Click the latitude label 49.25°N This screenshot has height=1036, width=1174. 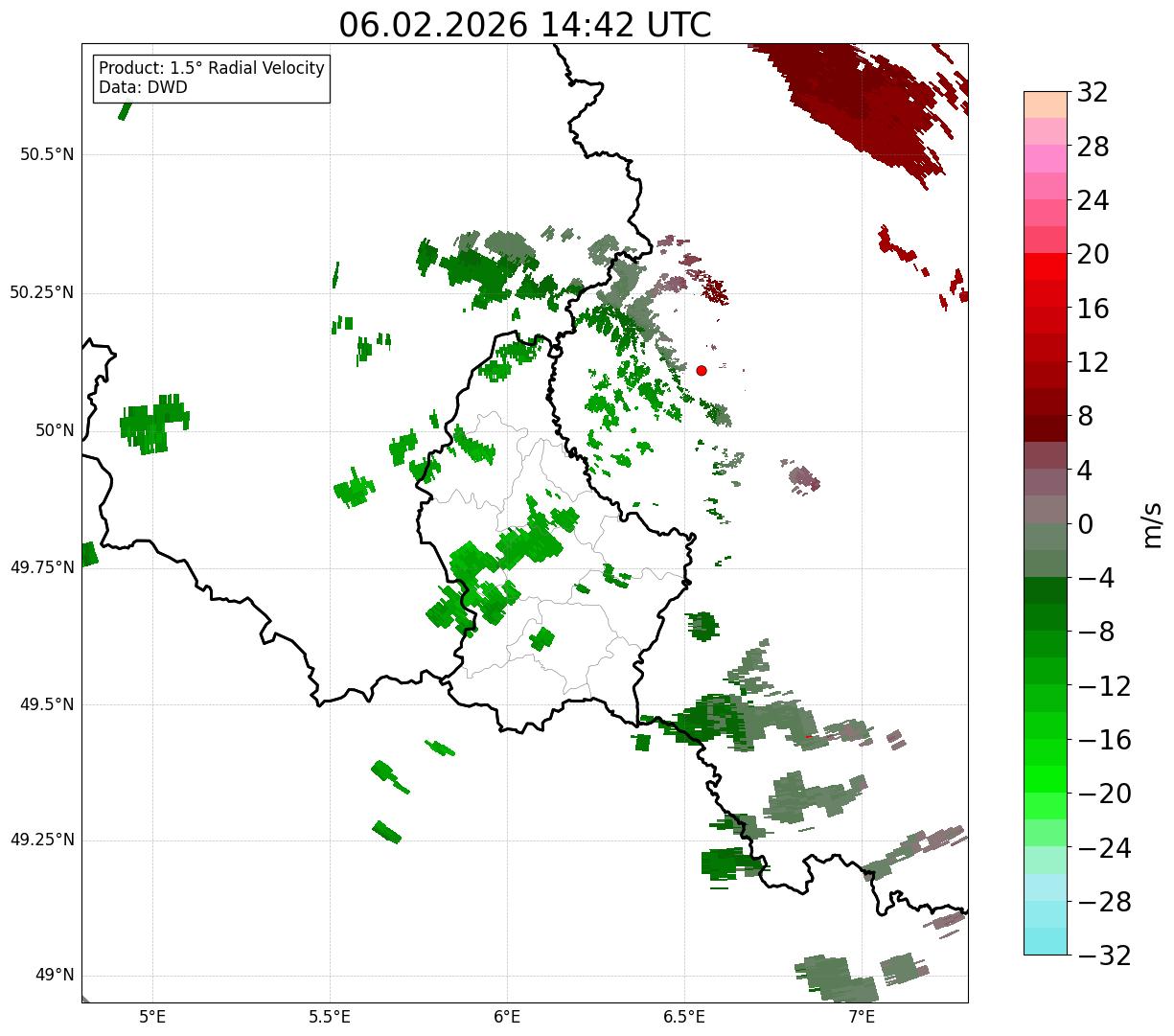click(x=42, y=840)
